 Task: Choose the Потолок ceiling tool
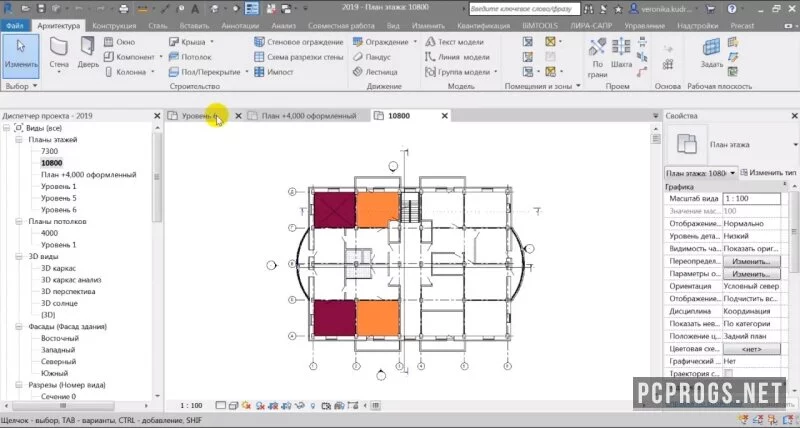click(190, 57)
